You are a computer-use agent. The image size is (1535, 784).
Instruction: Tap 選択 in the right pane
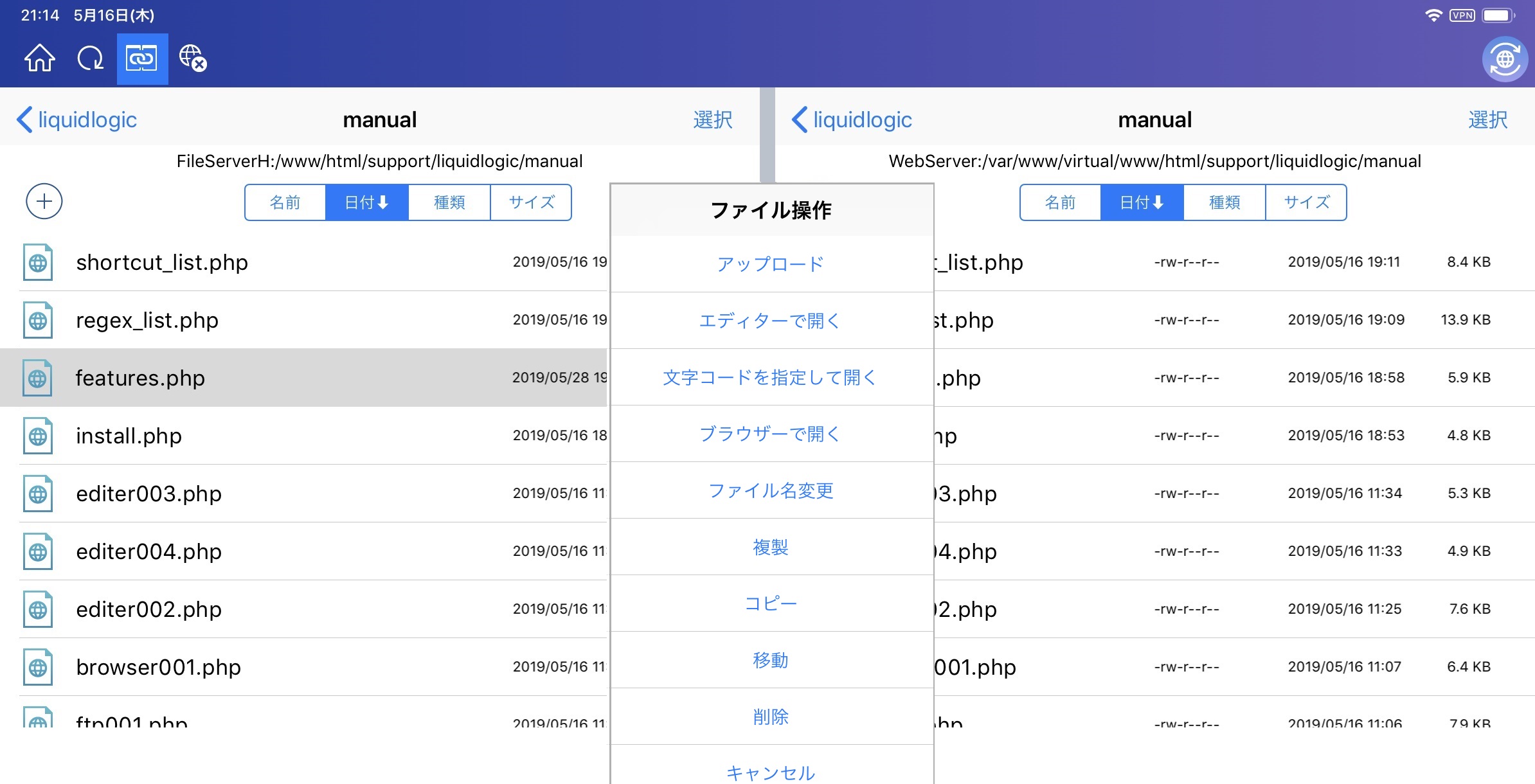click(x=1489, y=120)
